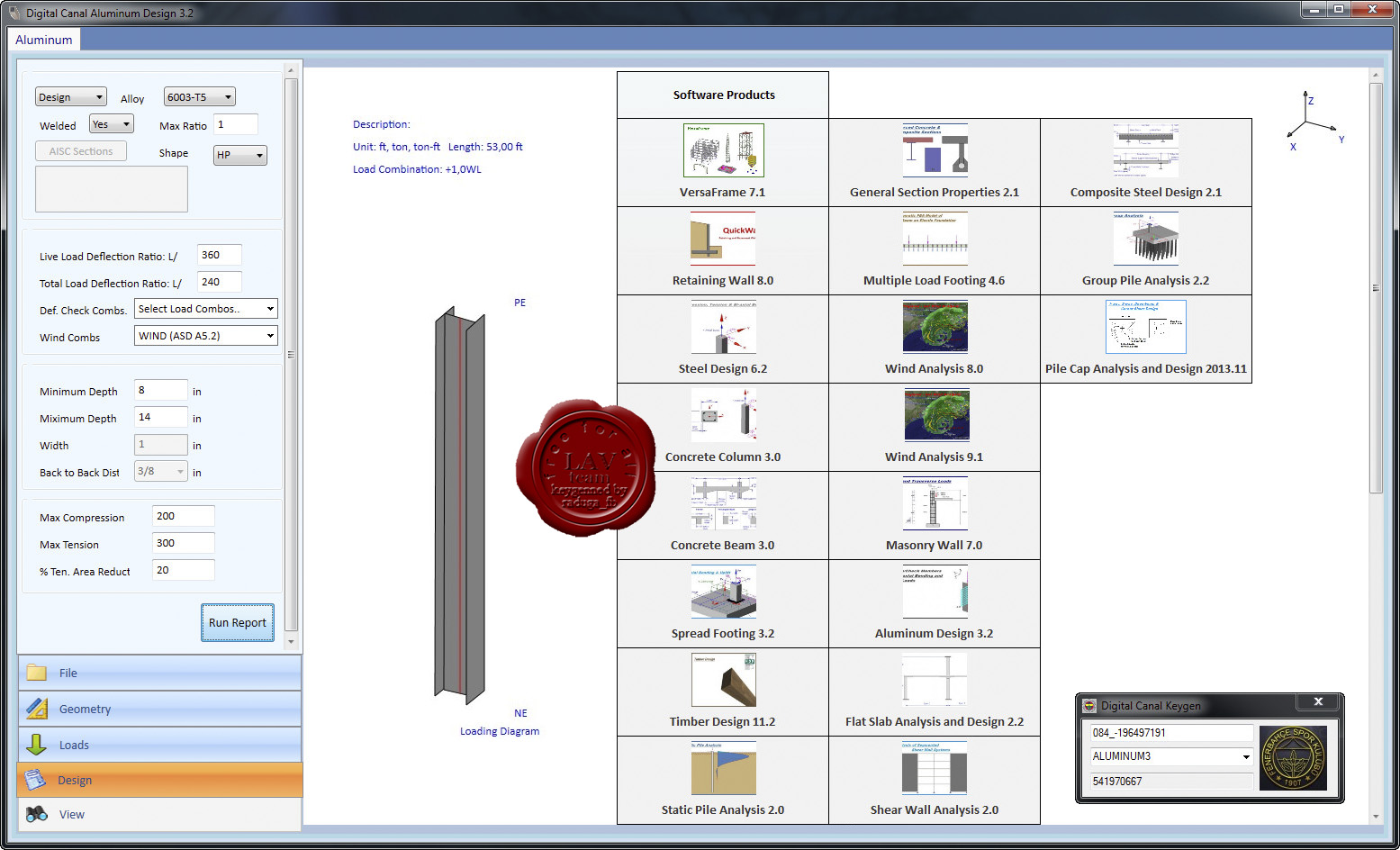
Task: Click the Total Load Deflection Ratio field
Action: (x=220, y=282)
